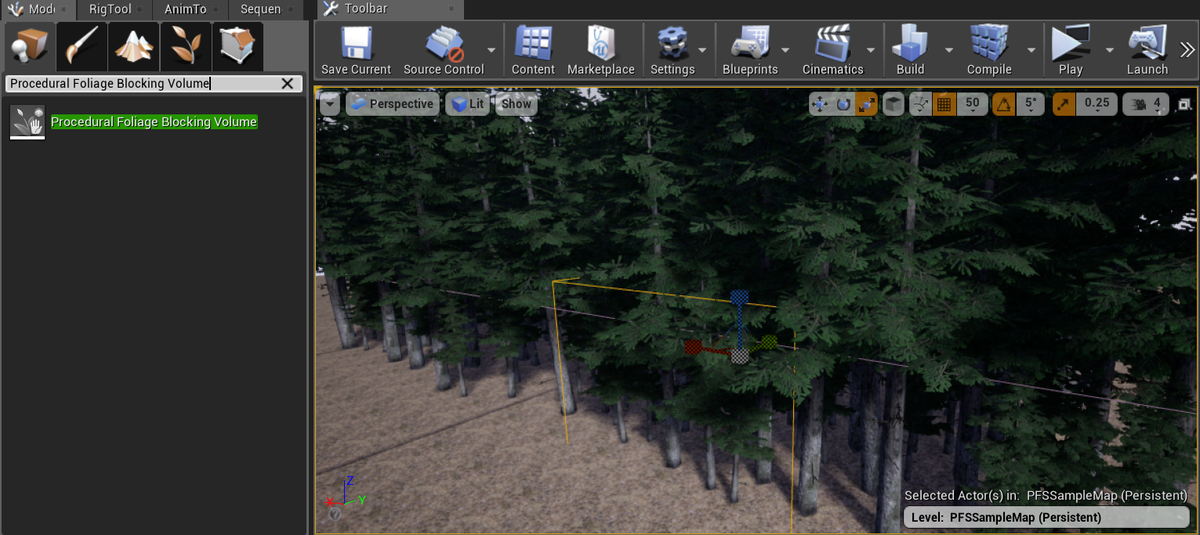Open rotation snap 5° dropdown
Screen dimensions: 1200x535
click(1030, 103)
